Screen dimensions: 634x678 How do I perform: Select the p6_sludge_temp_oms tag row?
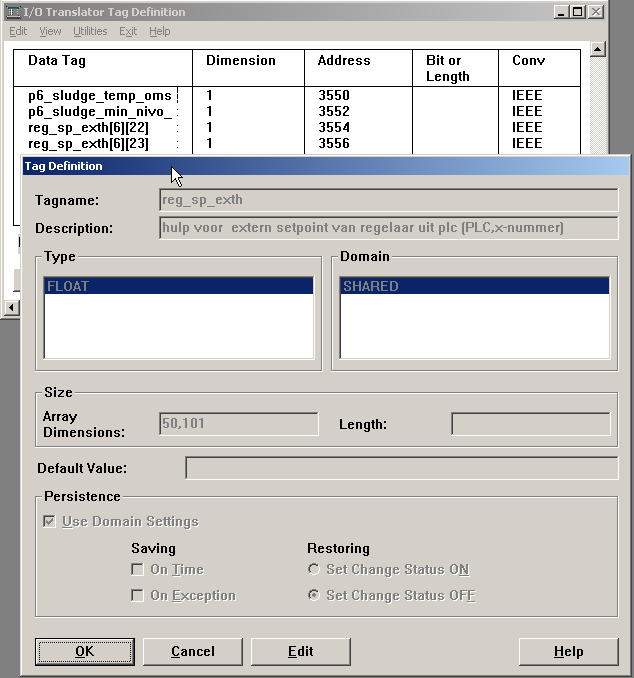[100, 96]
